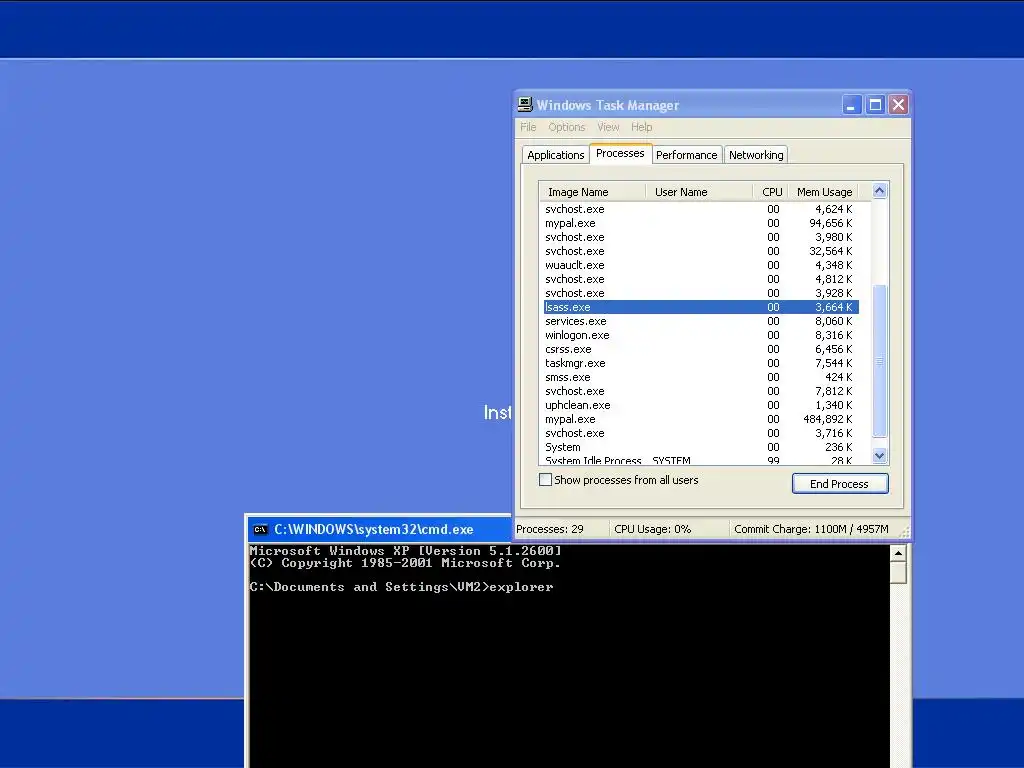Click the Task Manager resize grip
The width and height of the screenshot is (1024, 768).
pos(904,532)
